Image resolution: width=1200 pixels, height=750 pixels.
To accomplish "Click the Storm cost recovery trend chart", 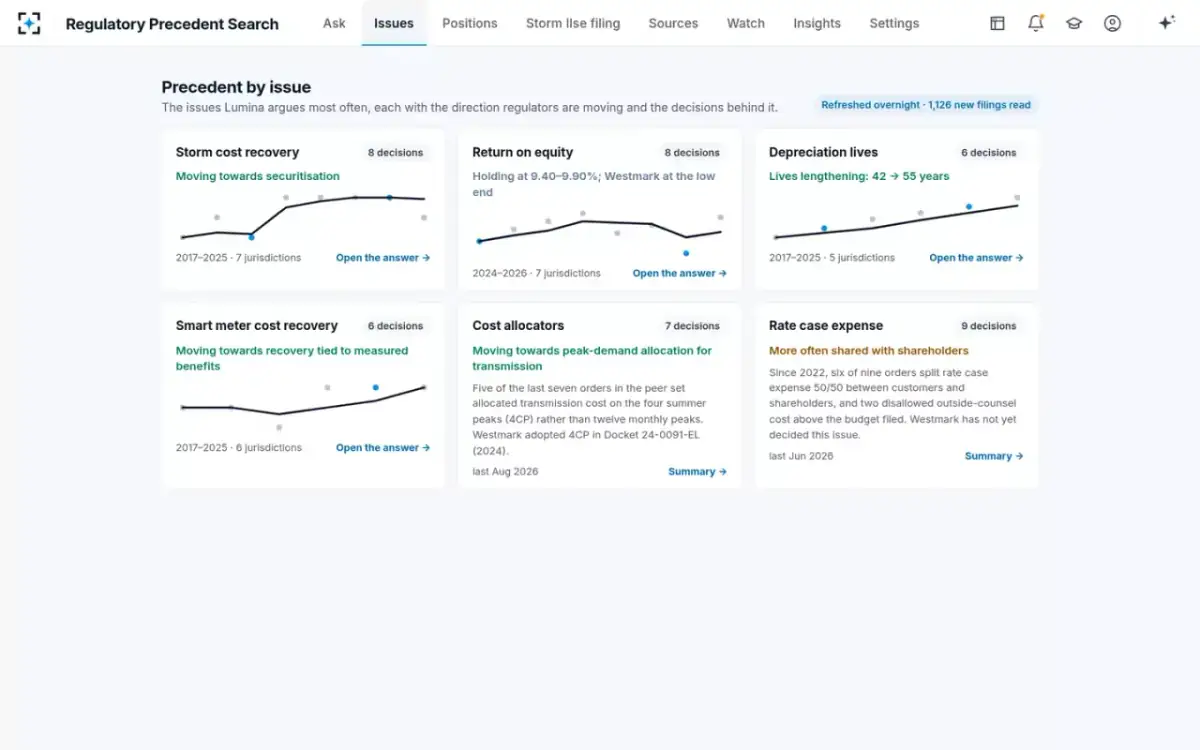I will [303, 217].
